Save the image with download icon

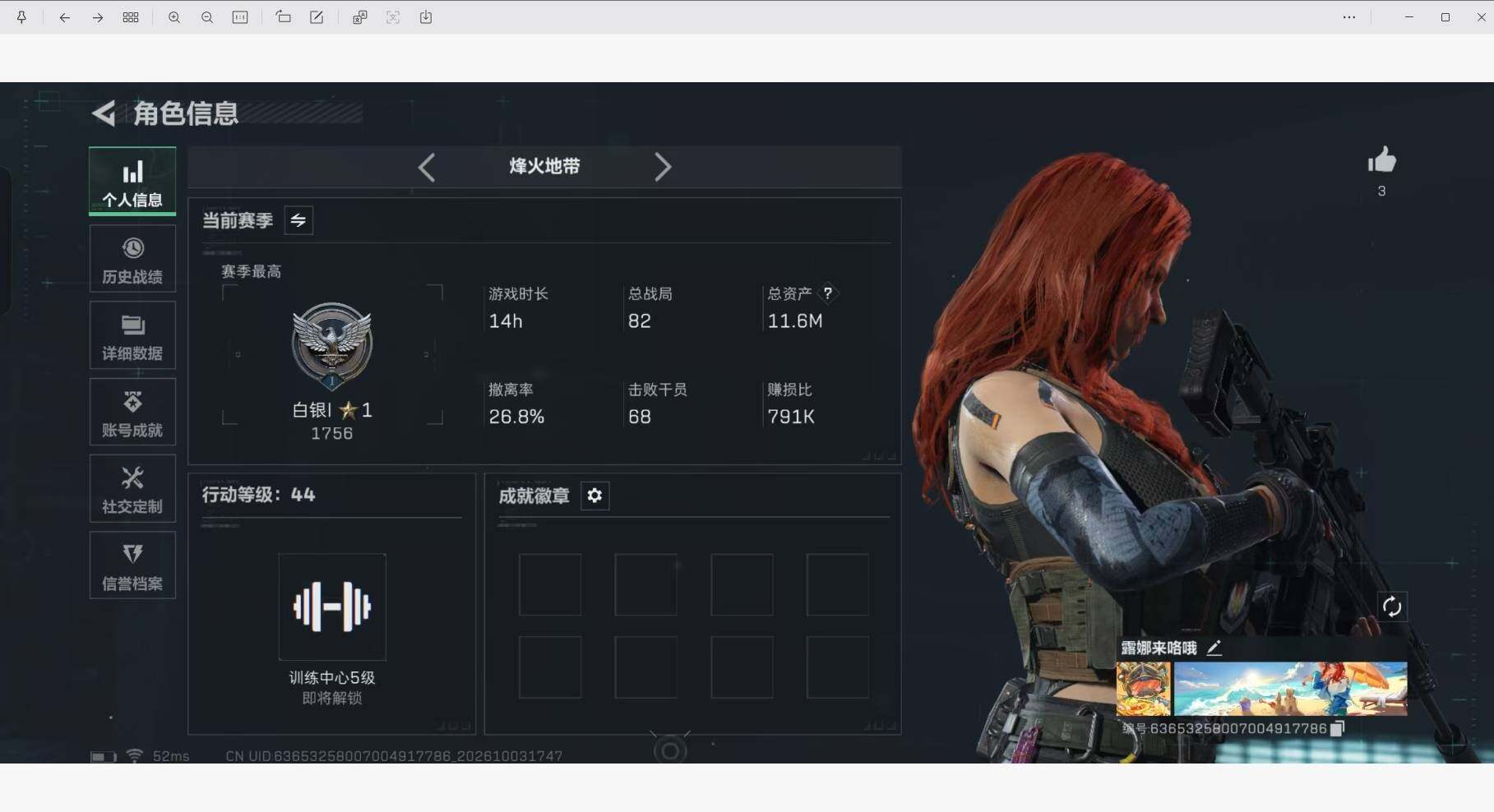426,17
